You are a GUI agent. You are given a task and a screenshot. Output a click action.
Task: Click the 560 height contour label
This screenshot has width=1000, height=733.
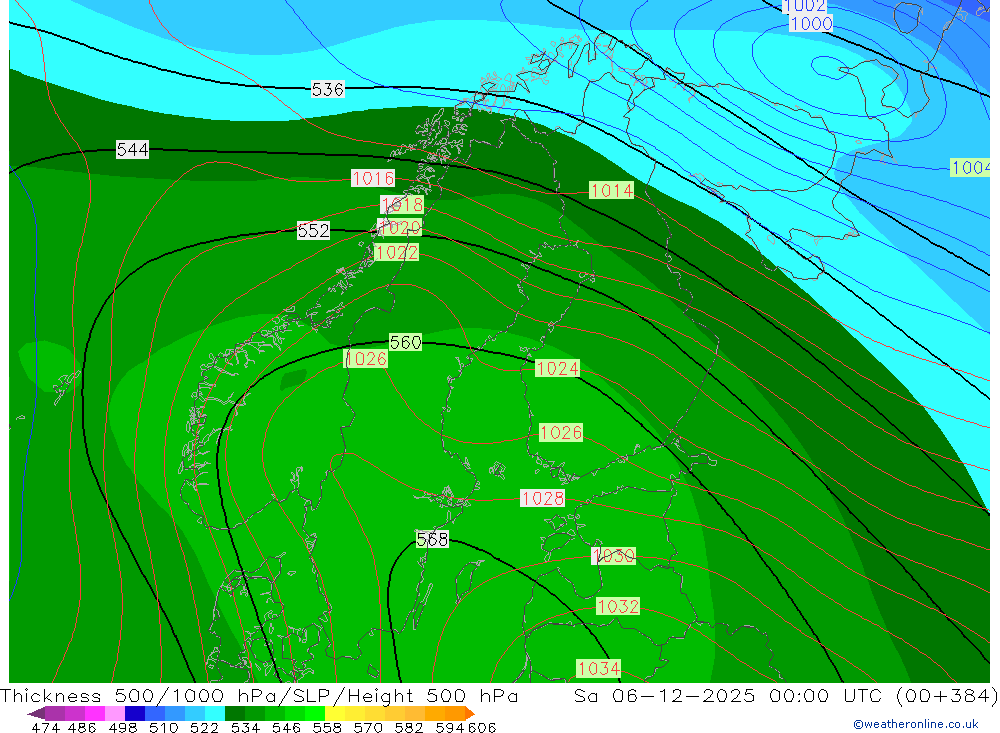coord(406,343)
